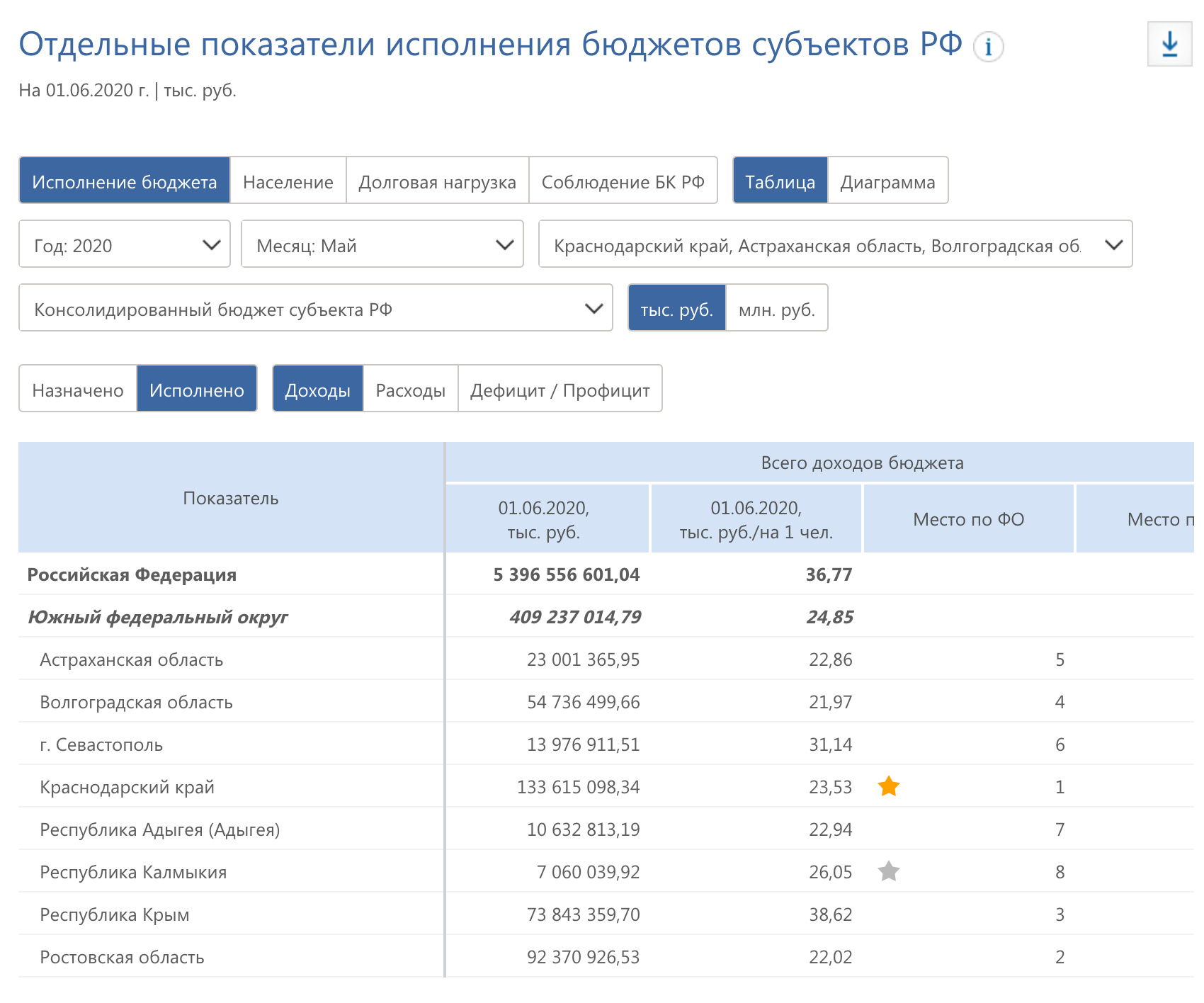
Task: Show the Расходы data
Action: (x=410, y=389)
